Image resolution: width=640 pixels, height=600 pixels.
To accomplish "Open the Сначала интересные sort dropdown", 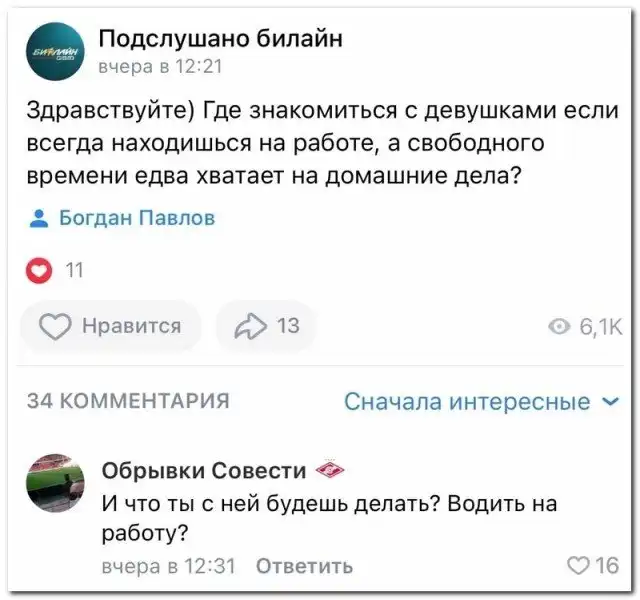I will coord(467,402).
